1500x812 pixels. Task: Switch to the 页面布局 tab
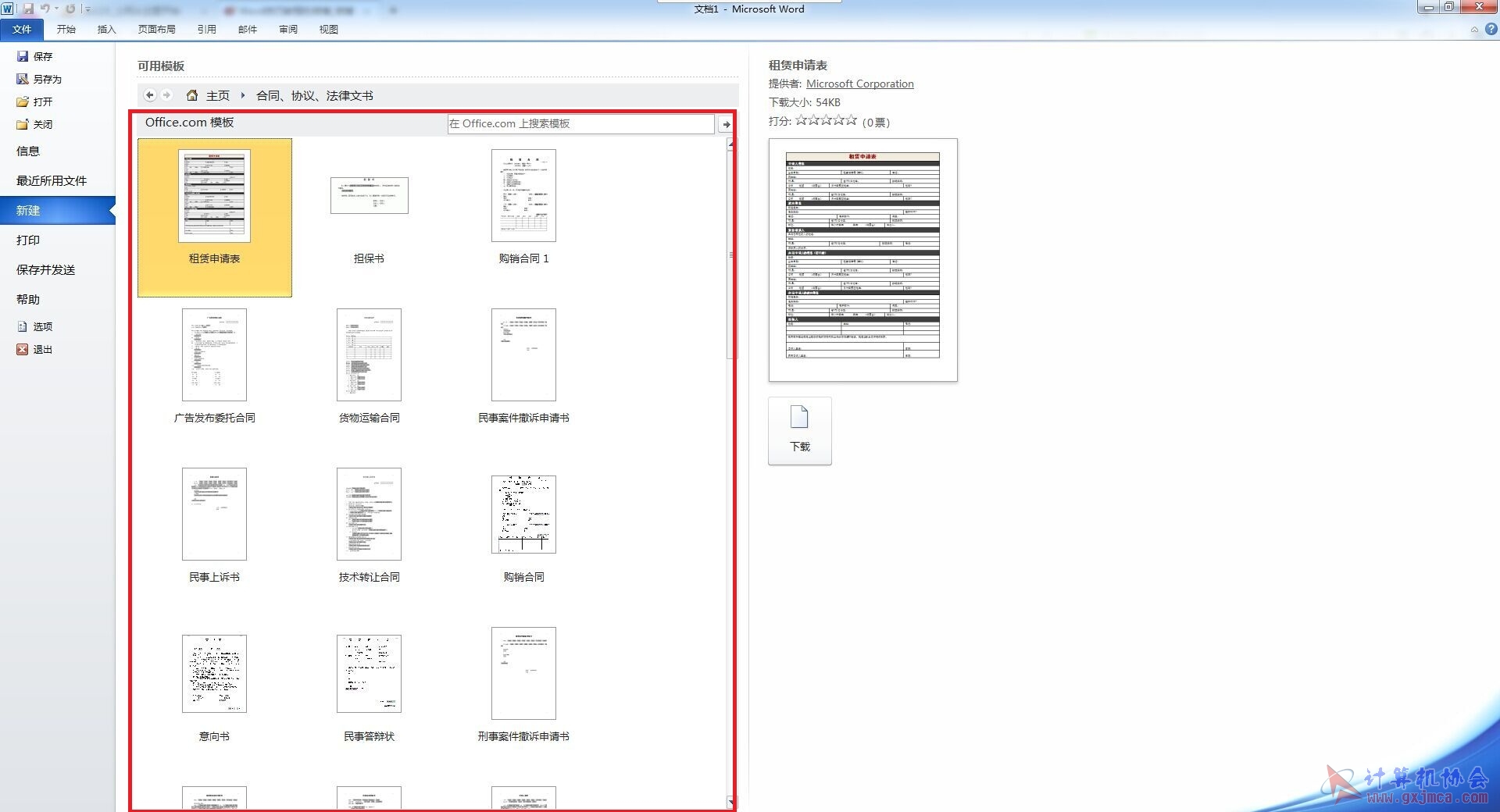pyautogui.click(x=156, y=30)
